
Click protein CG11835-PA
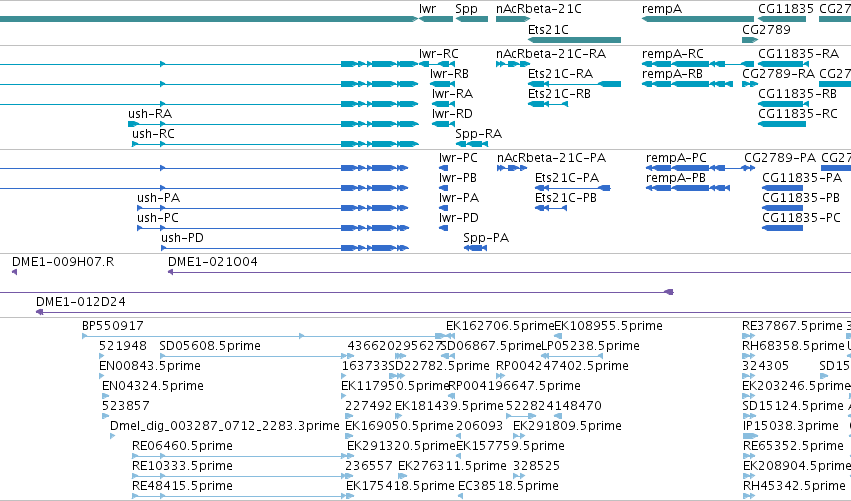[802, 178]
